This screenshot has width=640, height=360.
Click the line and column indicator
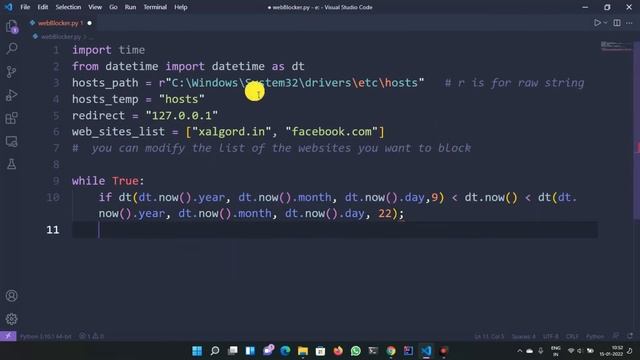tap(489, 337)
